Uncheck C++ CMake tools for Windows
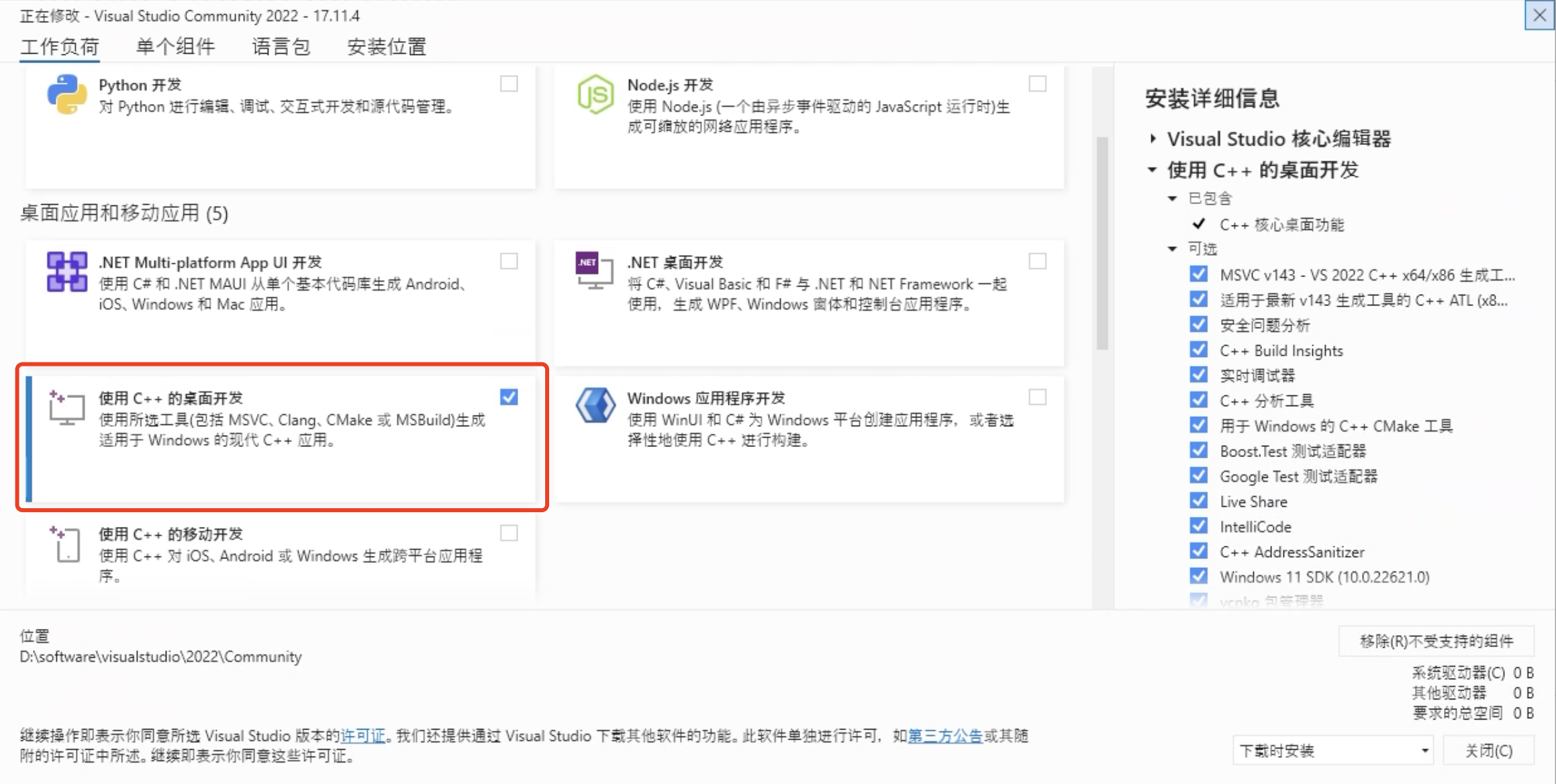 pos(1198,425)
